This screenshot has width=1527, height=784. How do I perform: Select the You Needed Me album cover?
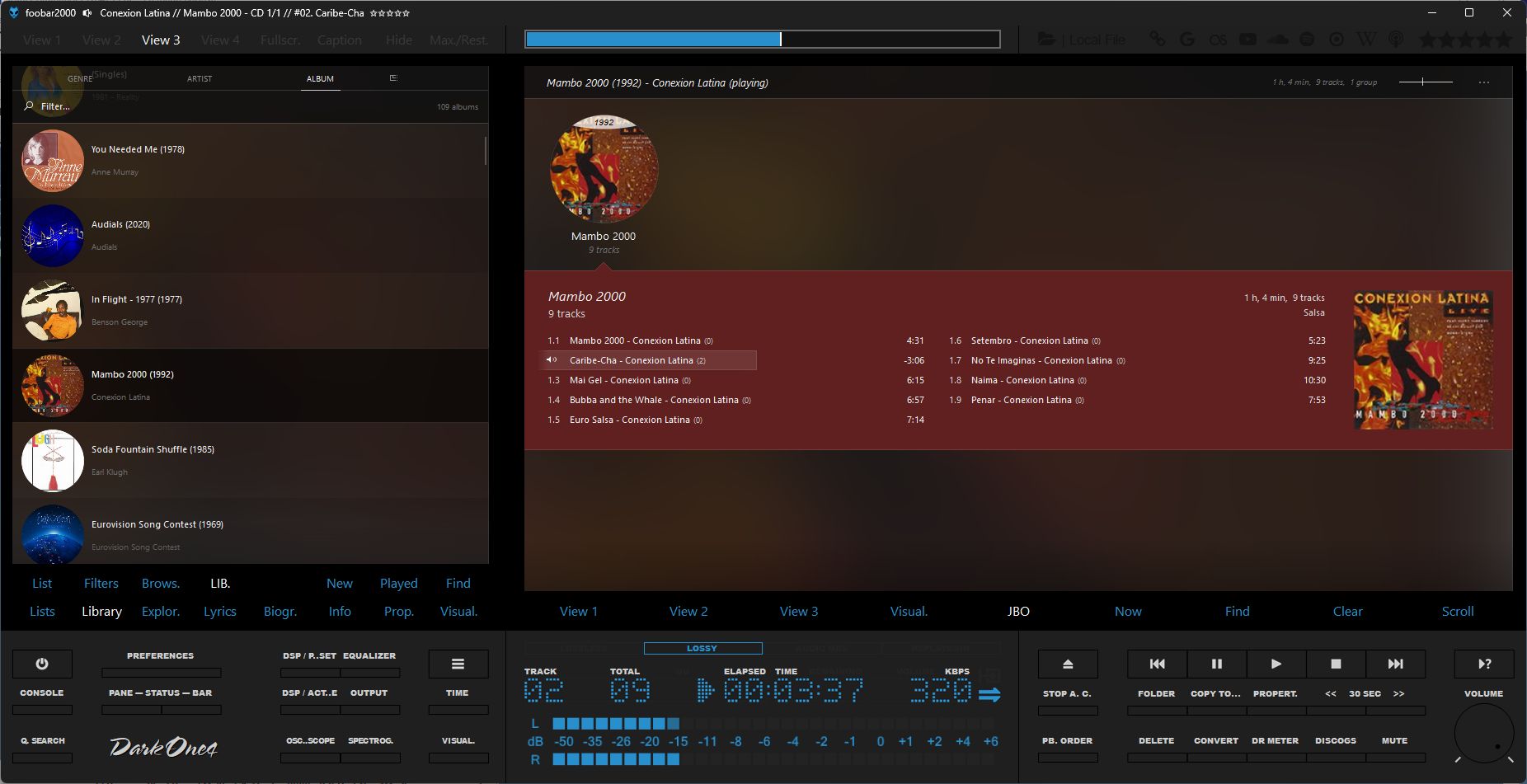point(53,161)
